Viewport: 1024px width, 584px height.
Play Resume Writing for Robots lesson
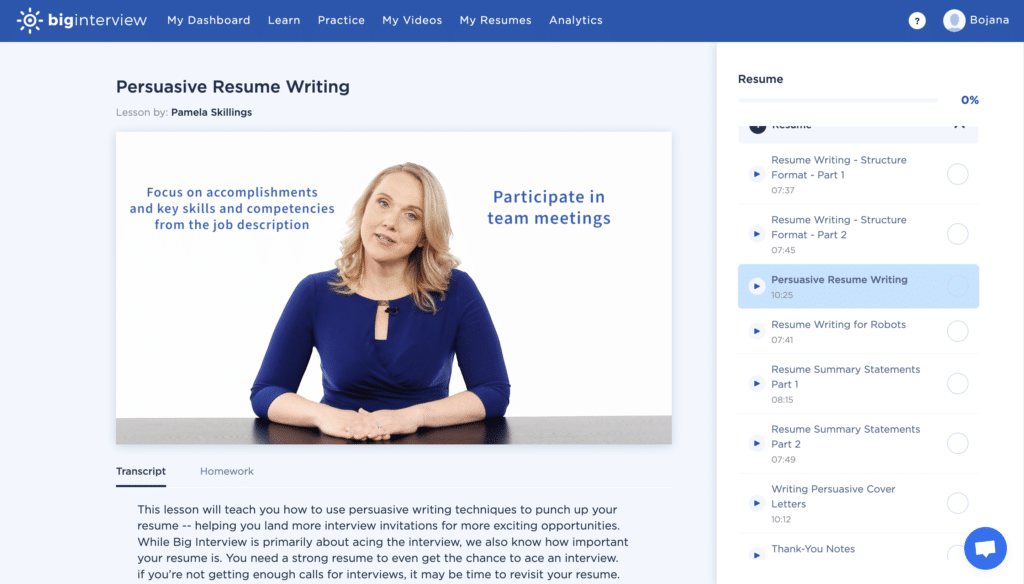point(756,331)
